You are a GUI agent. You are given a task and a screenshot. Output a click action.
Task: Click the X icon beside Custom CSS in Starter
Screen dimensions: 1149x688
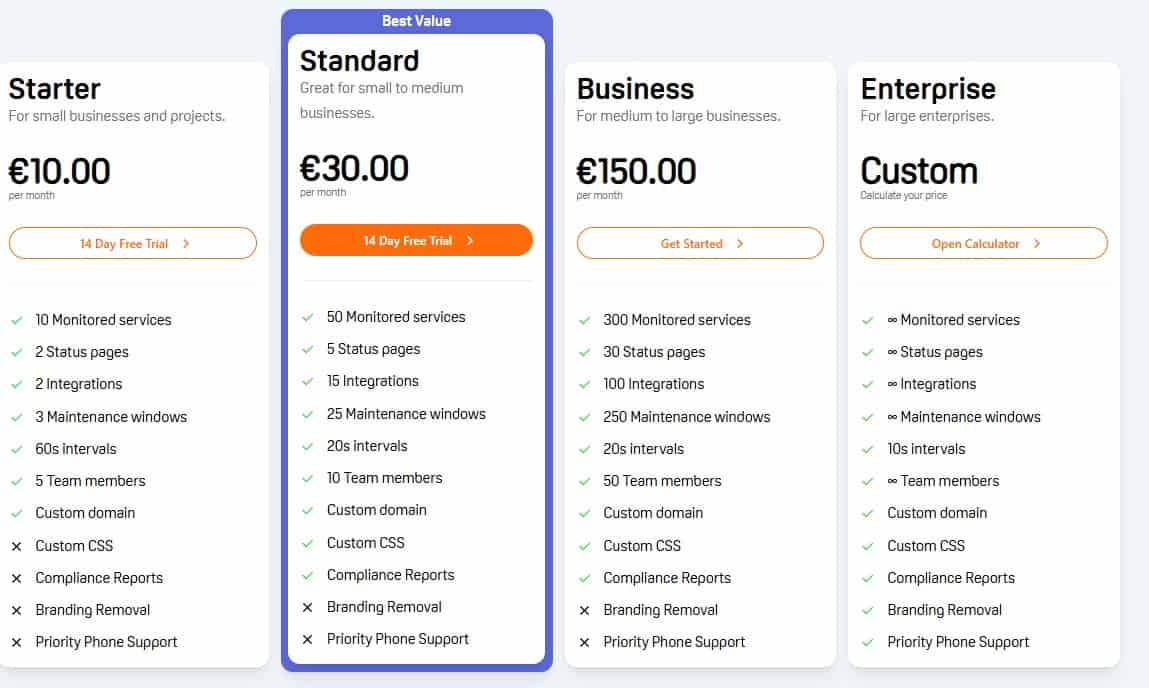click(x=18, y=546)
